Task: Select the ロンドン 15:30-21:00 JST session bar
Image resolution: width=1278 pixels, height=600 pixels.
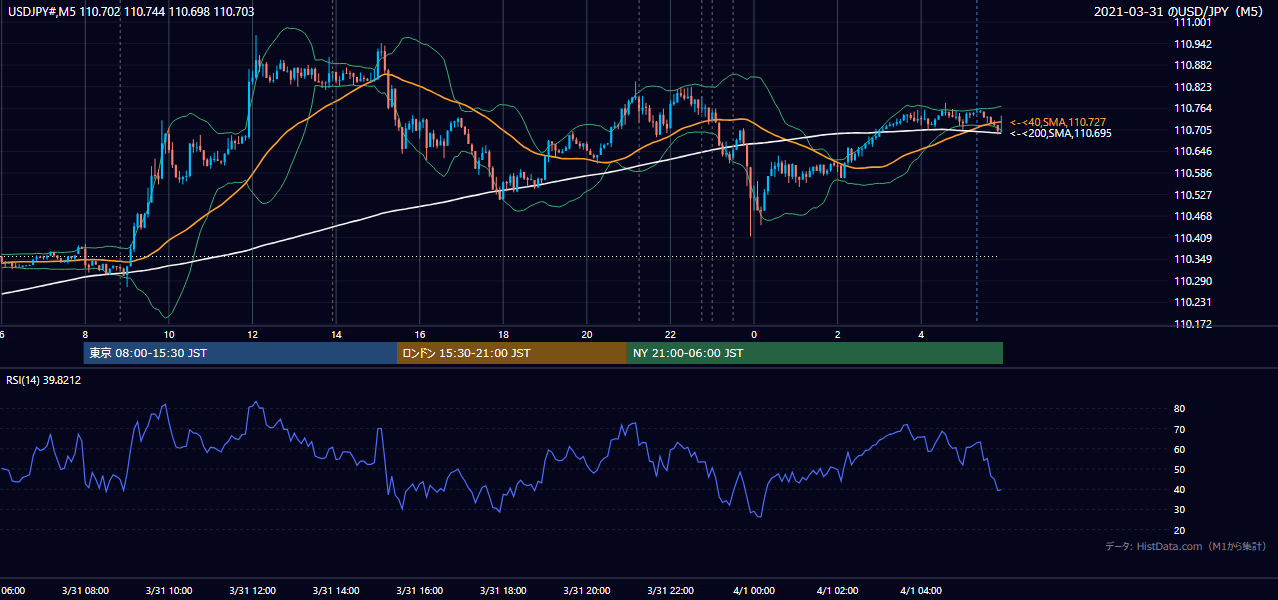Action: 511,353
